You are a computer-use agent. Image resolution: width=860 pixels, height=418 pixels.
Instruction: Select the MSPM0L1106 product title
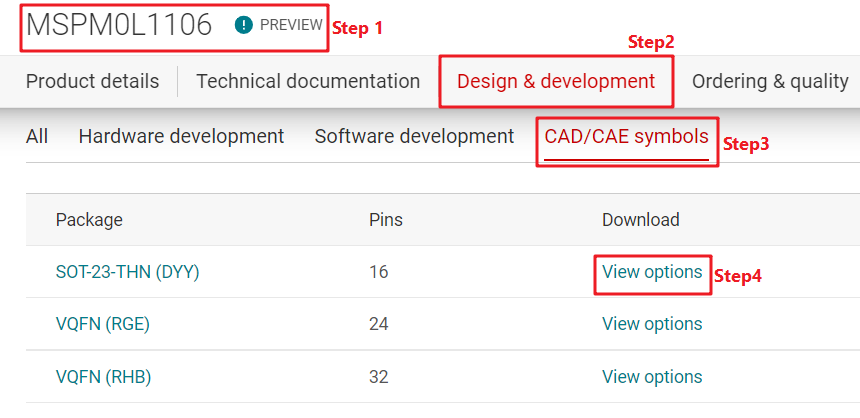(x=119, y=26)
